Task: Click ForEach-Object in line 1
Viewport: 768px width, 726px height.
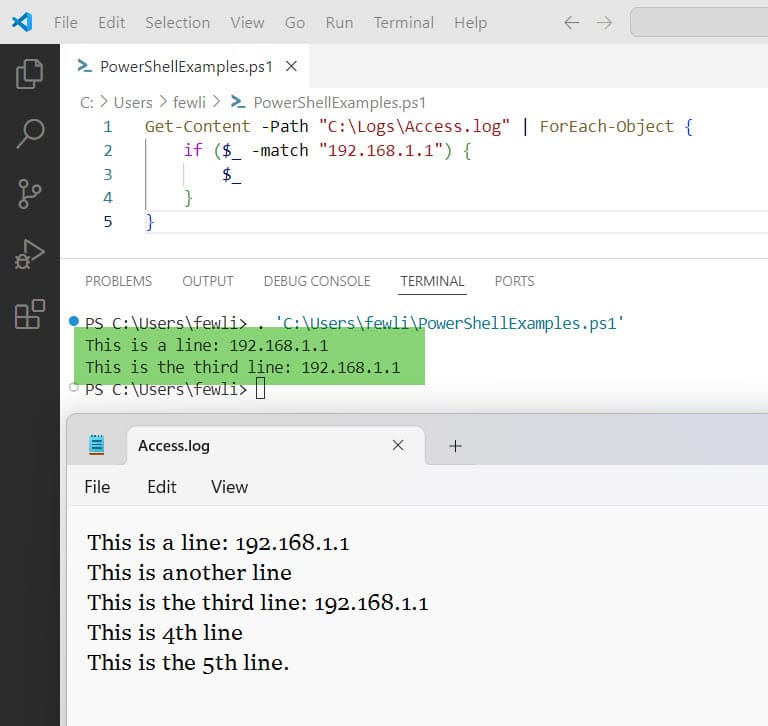Action: (606, 126)
